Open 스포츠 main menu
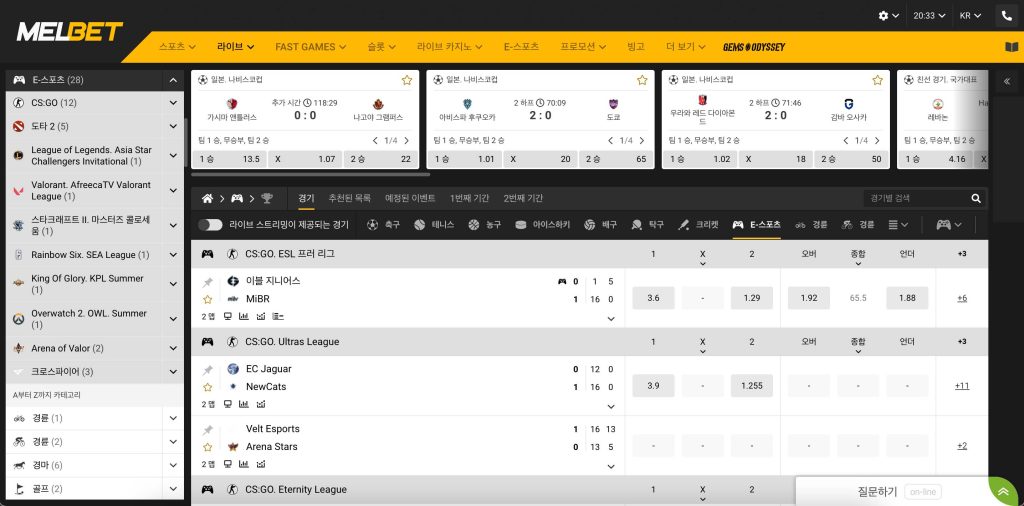 [177, 47]
